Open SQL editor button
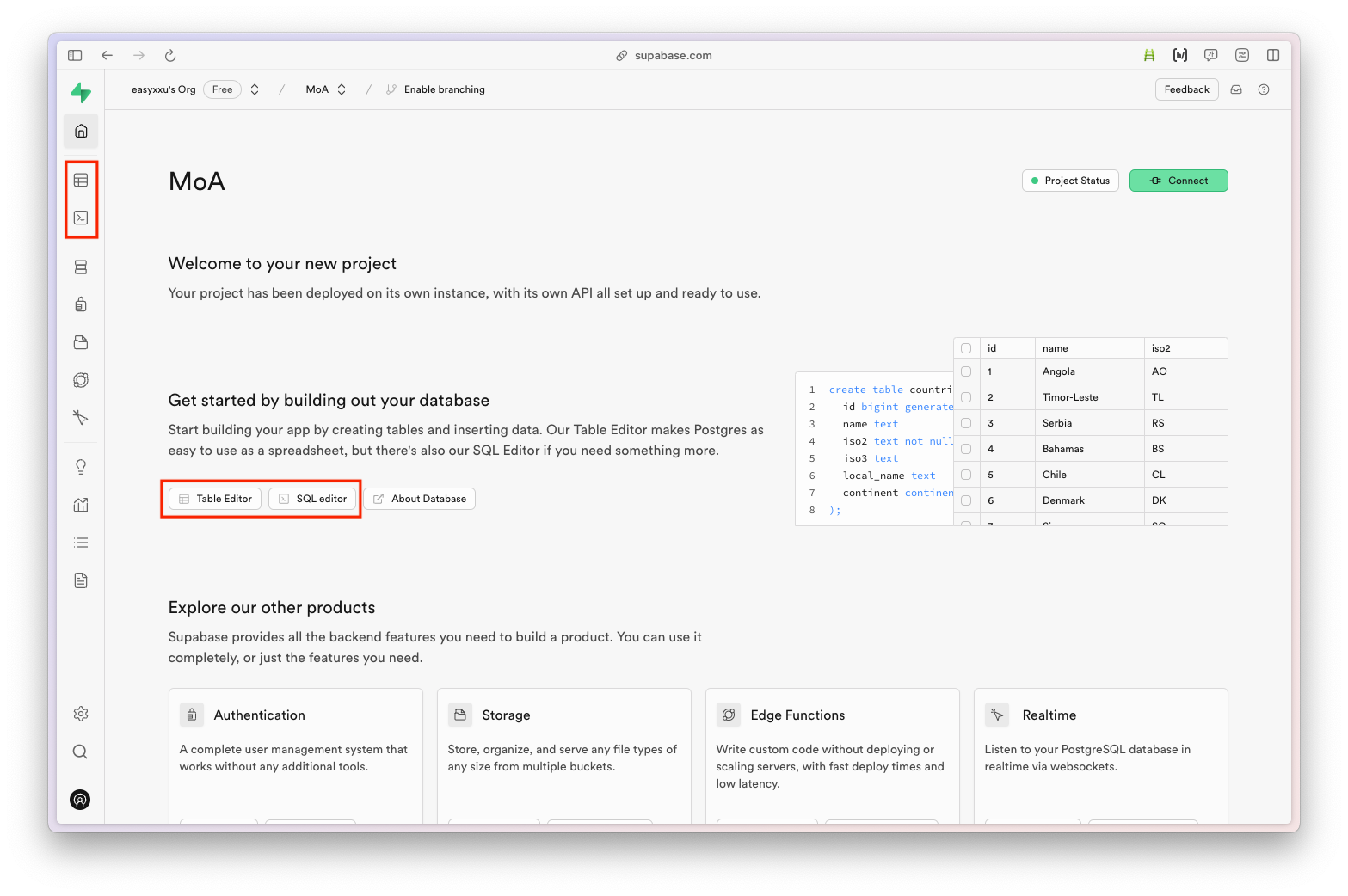The width and height of the screenshot is (1348, 896). coord(313,499)
